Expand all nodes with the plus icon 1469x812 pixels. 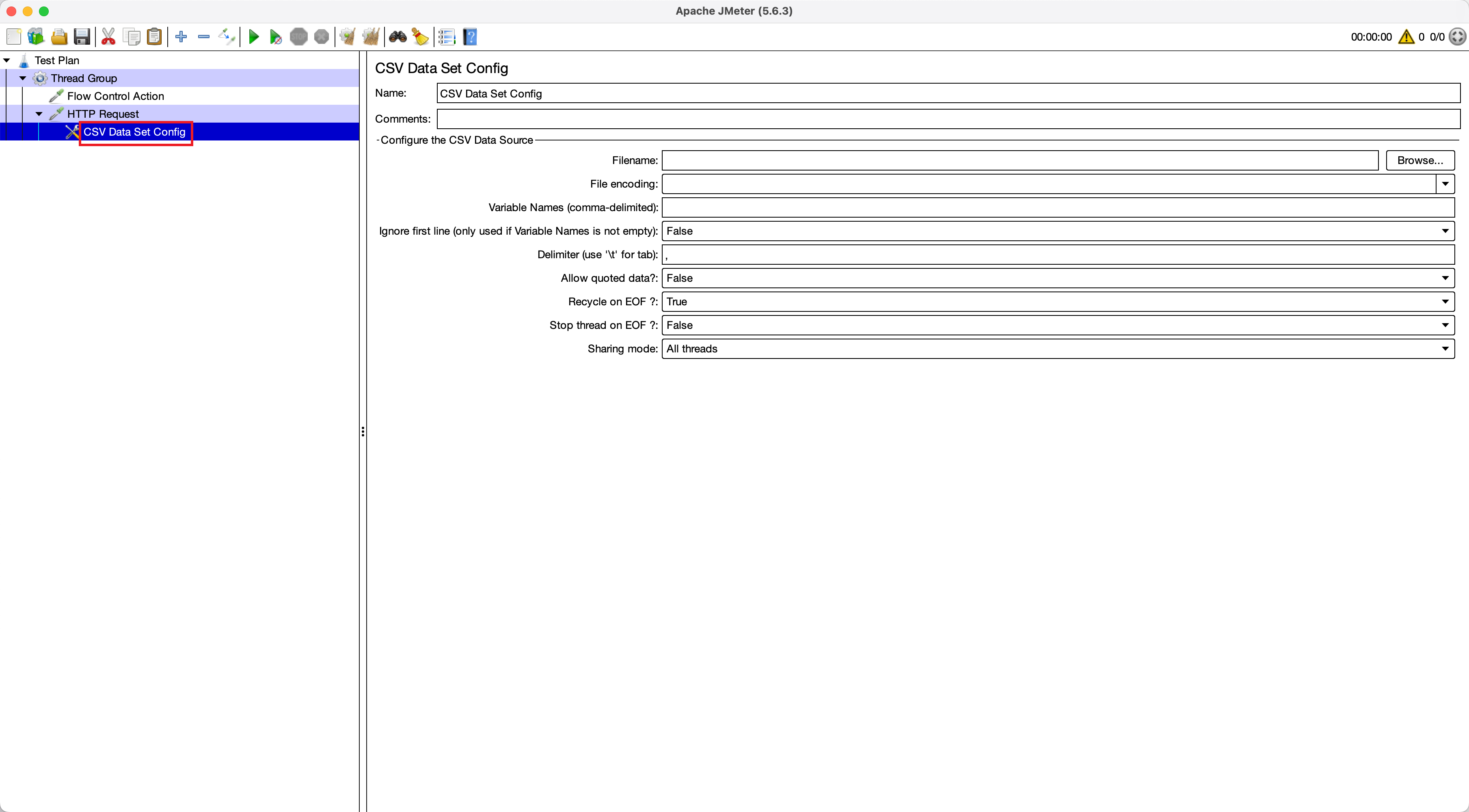coord(181,37)
